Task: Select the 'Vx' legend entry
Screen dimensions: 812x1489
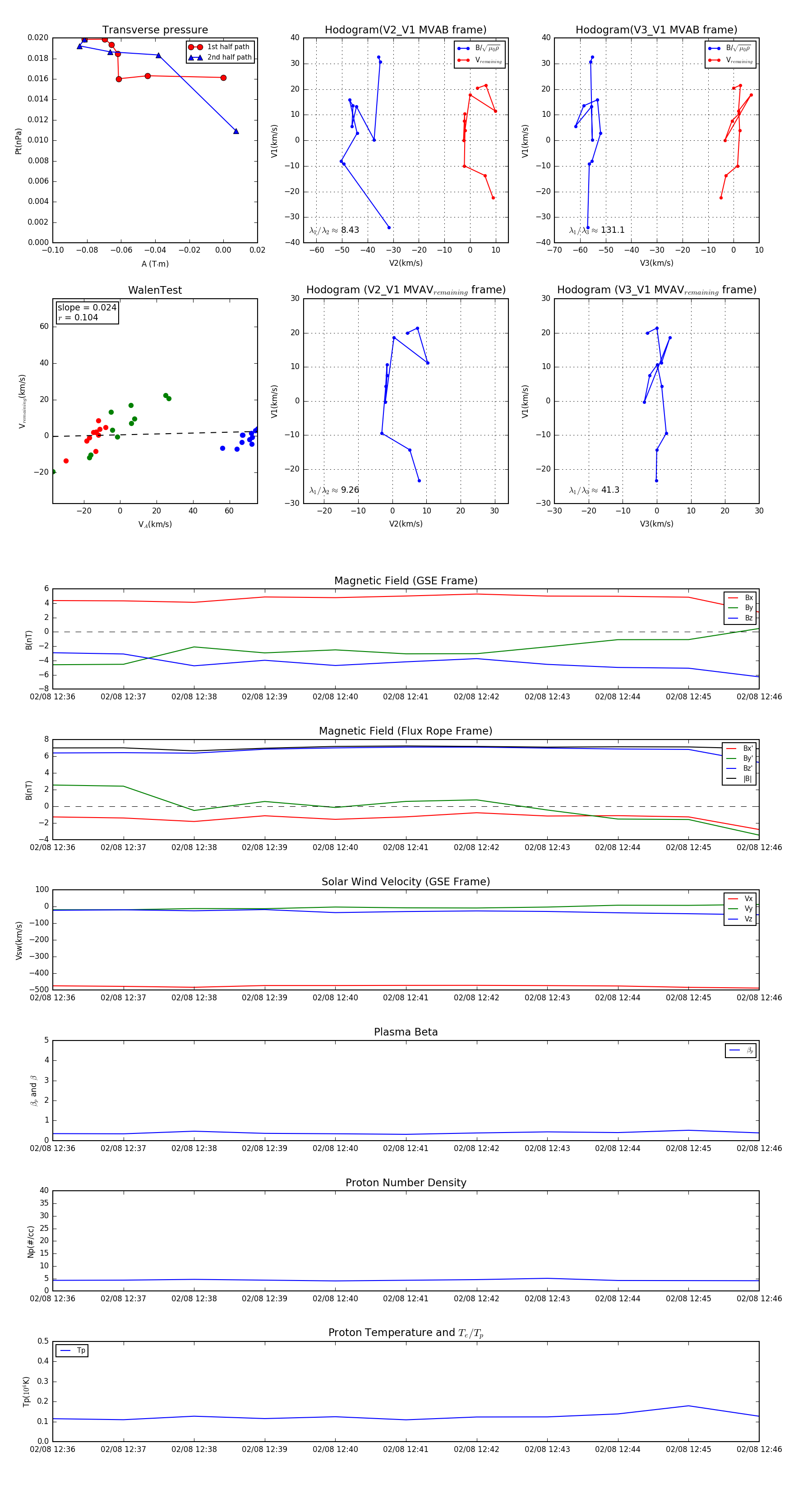Action: pyautogui.click(x=741, y=898)
